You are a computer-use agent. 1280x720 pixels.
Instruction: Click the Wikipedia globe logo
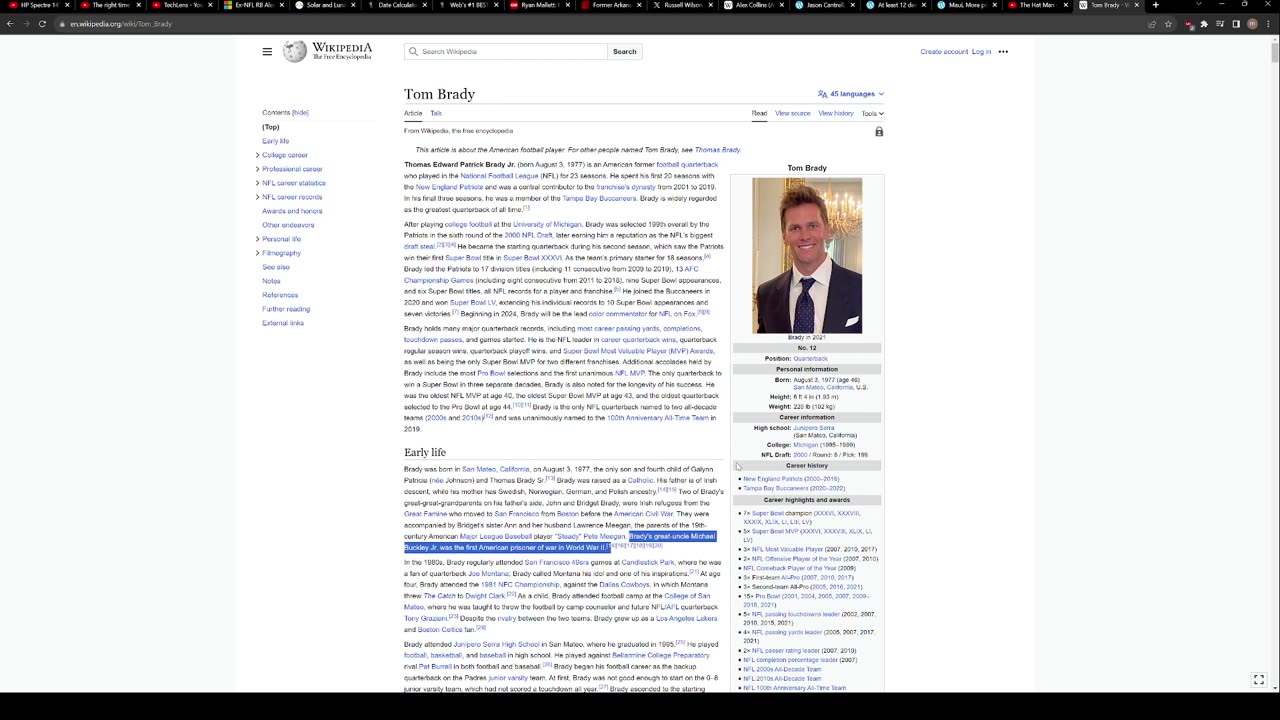295,52
